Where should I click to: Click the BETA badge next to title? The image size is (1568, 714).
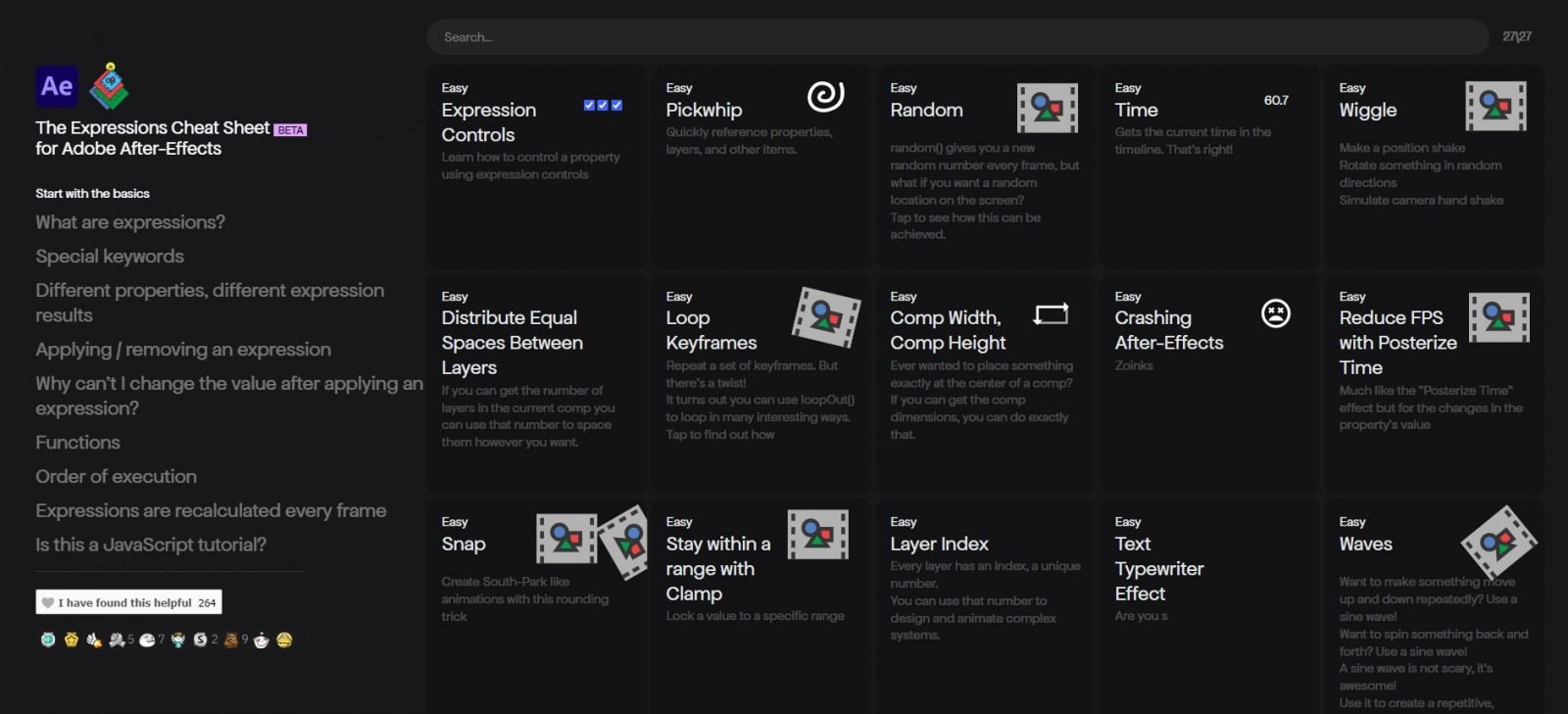pyautogui.click(x=290, y=130)
